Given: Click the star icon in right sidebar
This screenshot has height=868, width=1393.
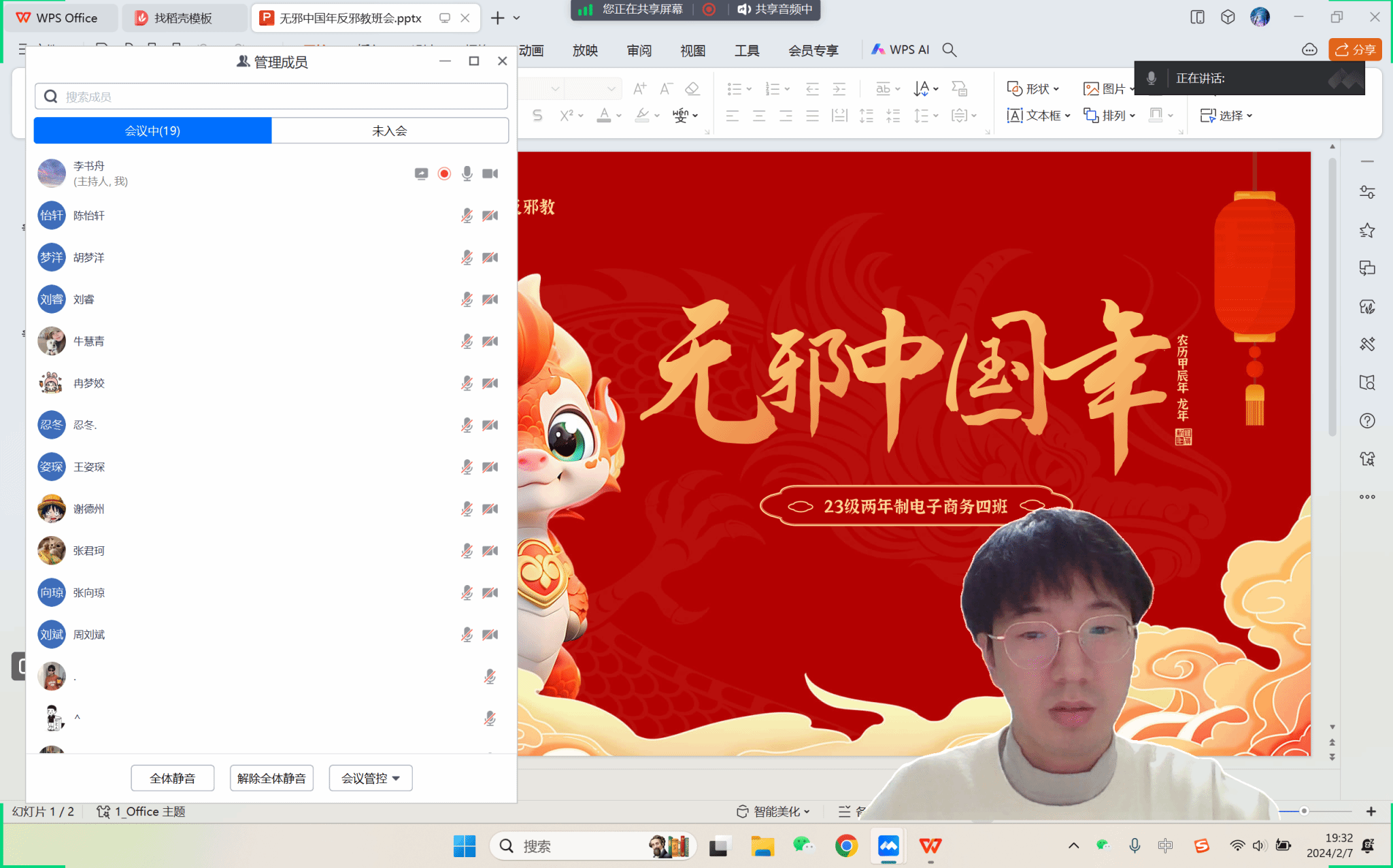Looking at the screenshot, I should 1367,231.
